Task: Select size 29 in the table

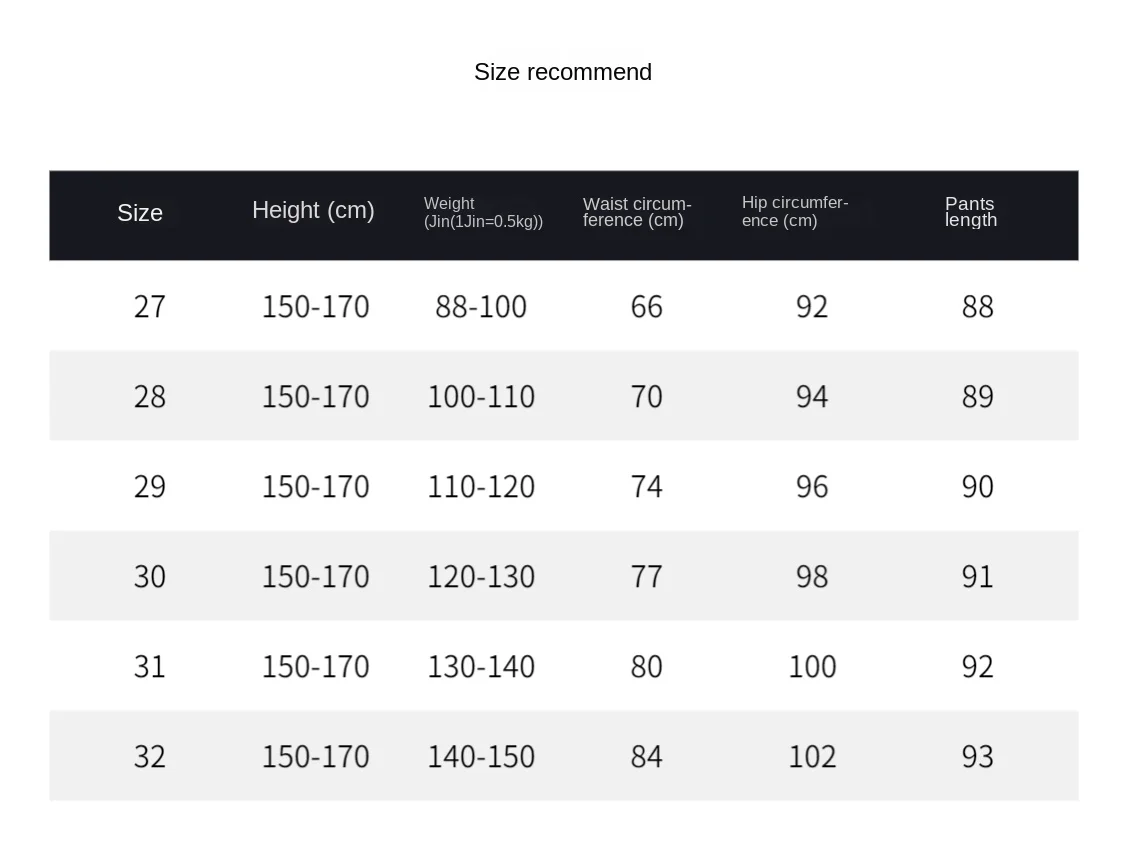Action: (150, 487)
